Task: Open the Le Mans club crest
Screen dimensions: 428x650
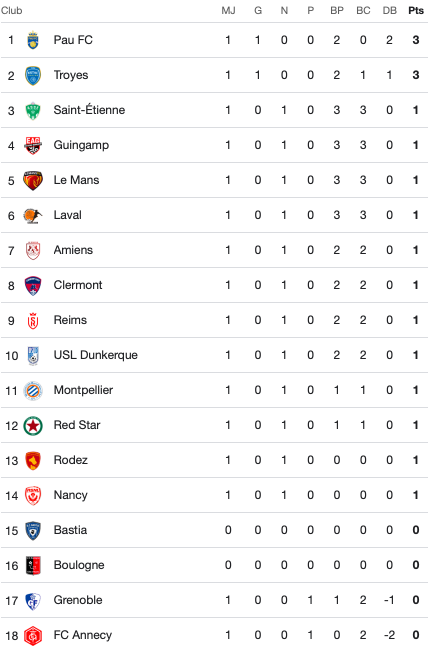Action: (33, 180)
